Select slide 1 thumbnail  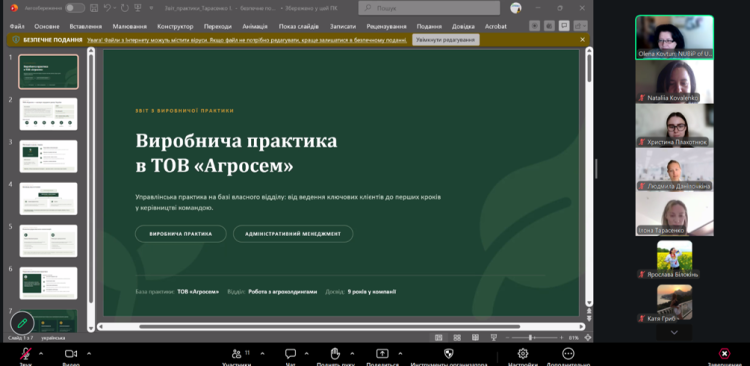tap(48, 72)
